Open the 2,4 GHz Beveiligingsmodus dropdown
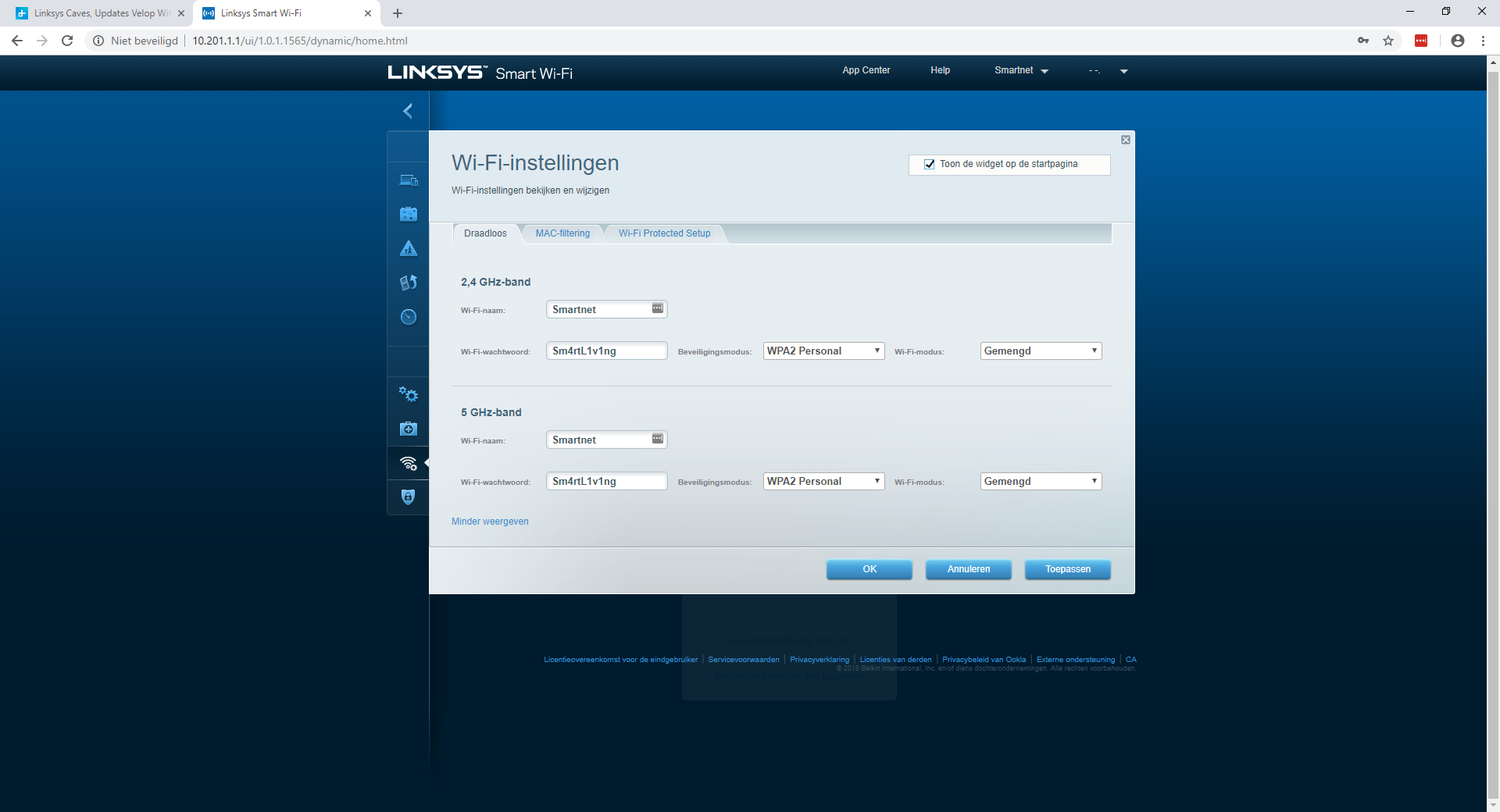The image size is (1500, 812). pyautogui.click(x=823, y=351)
